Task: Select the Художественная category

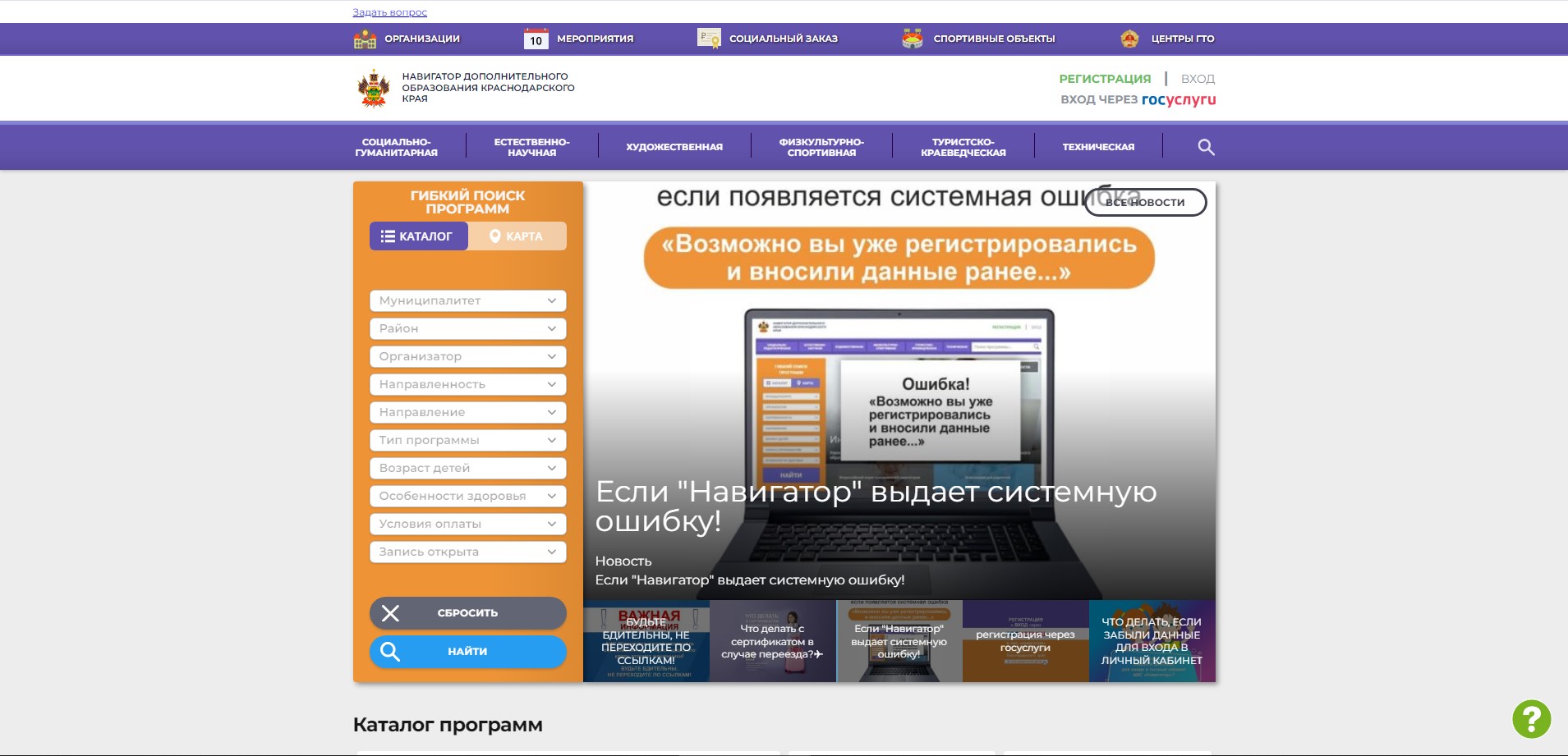Action: click(x=674, y=147)
